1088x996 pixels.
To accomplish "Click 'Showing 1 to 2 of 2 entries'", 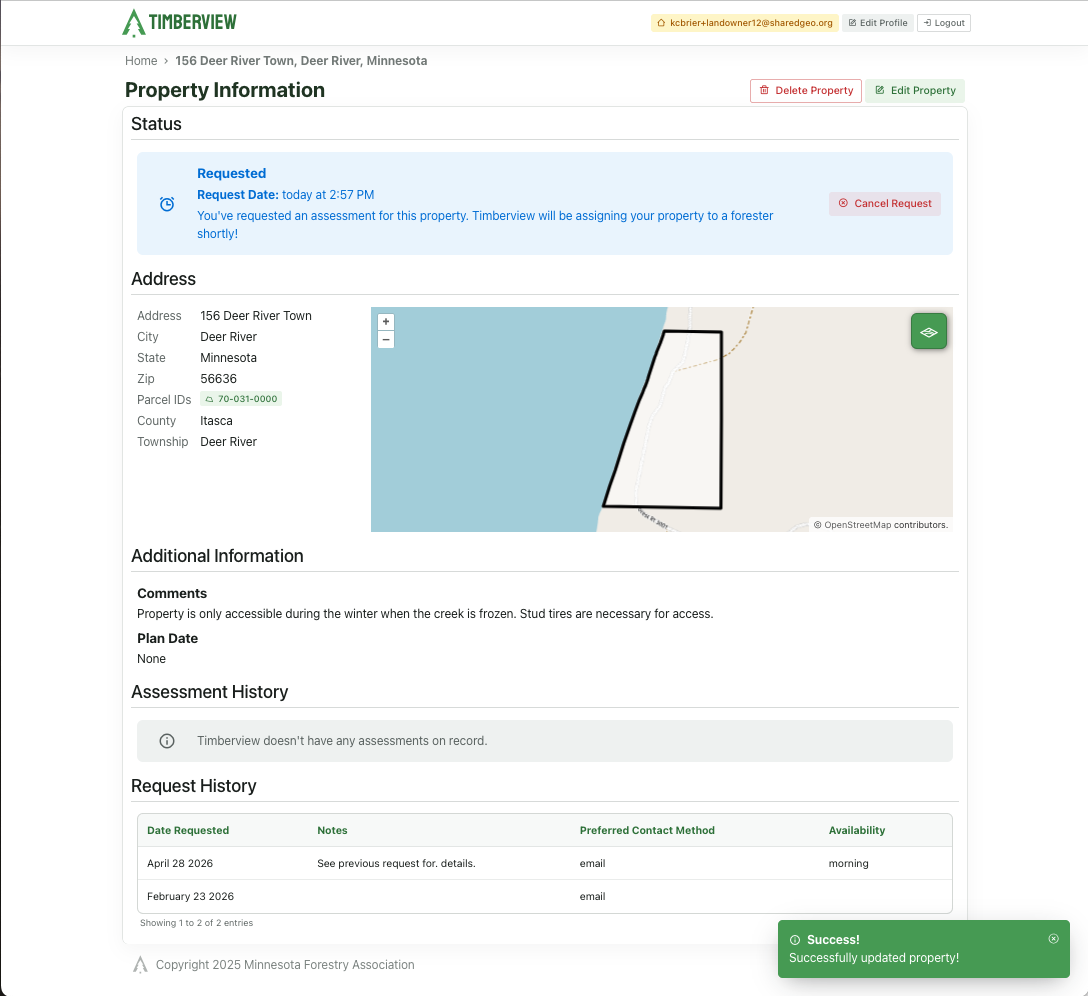I will [196, 923].
